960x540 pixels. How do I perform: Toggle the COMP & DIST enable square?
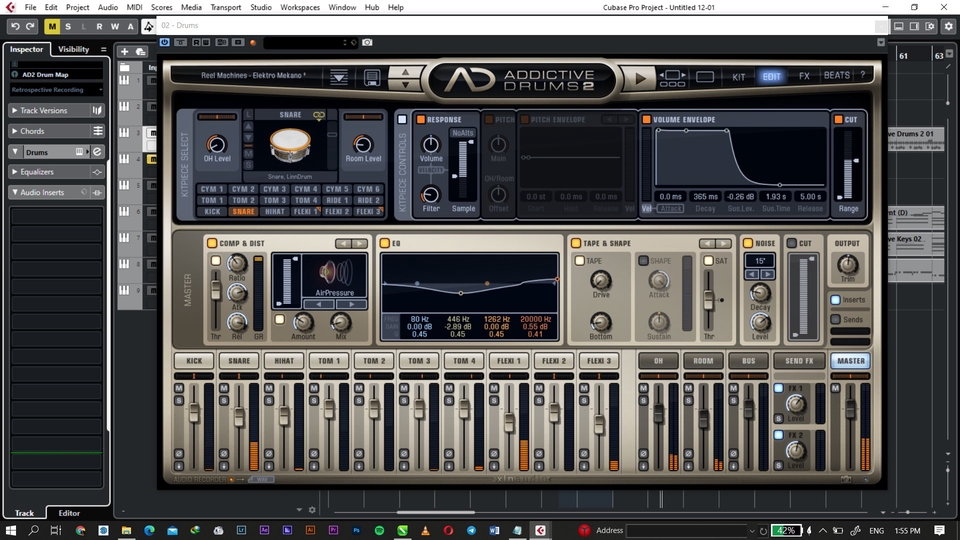click(212, 243)
